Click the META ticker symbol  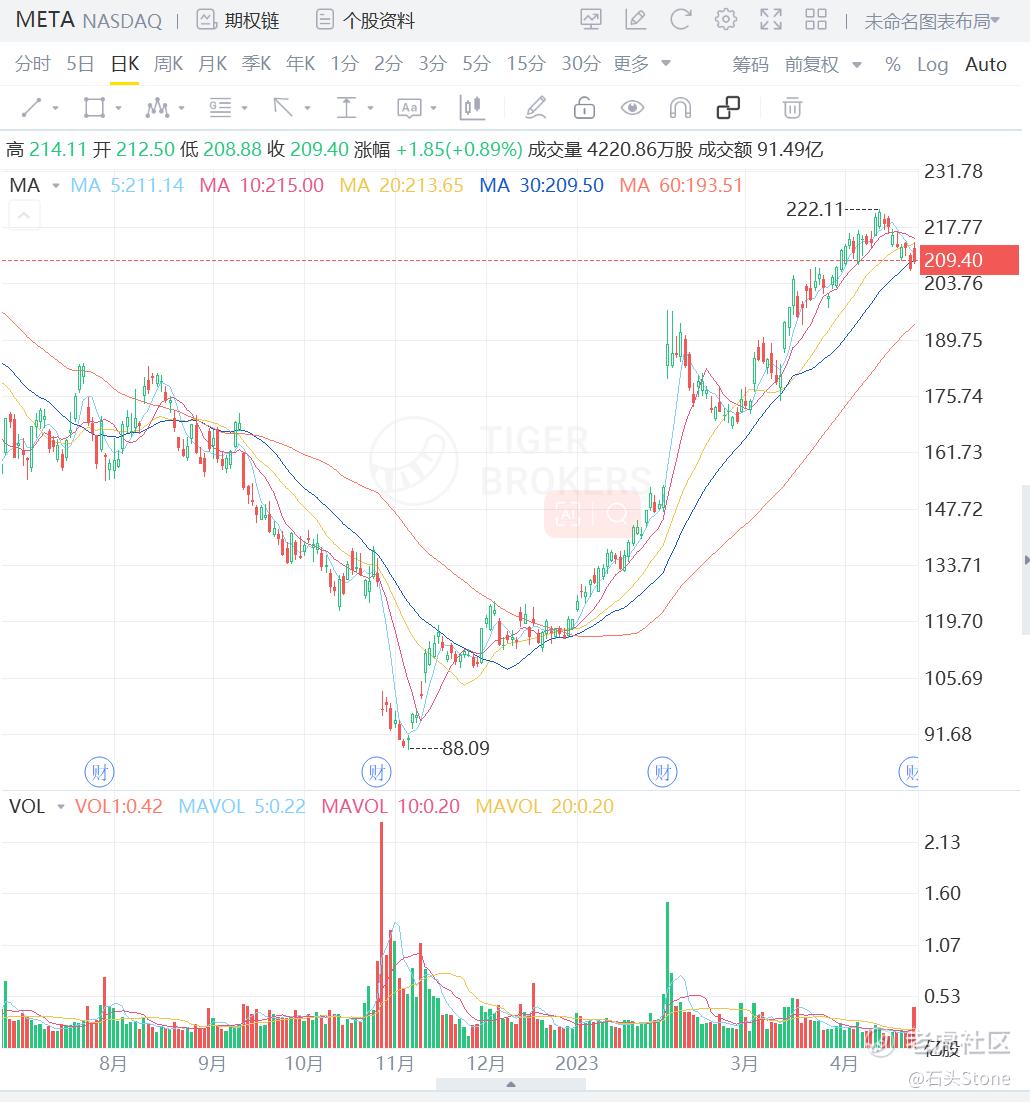[x=45, y=20]
